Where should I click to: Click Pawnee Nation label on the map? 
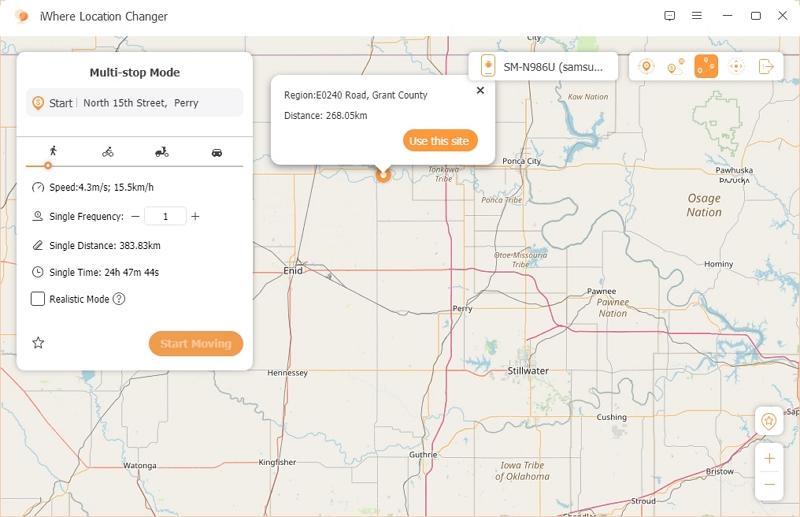point(612,308)
